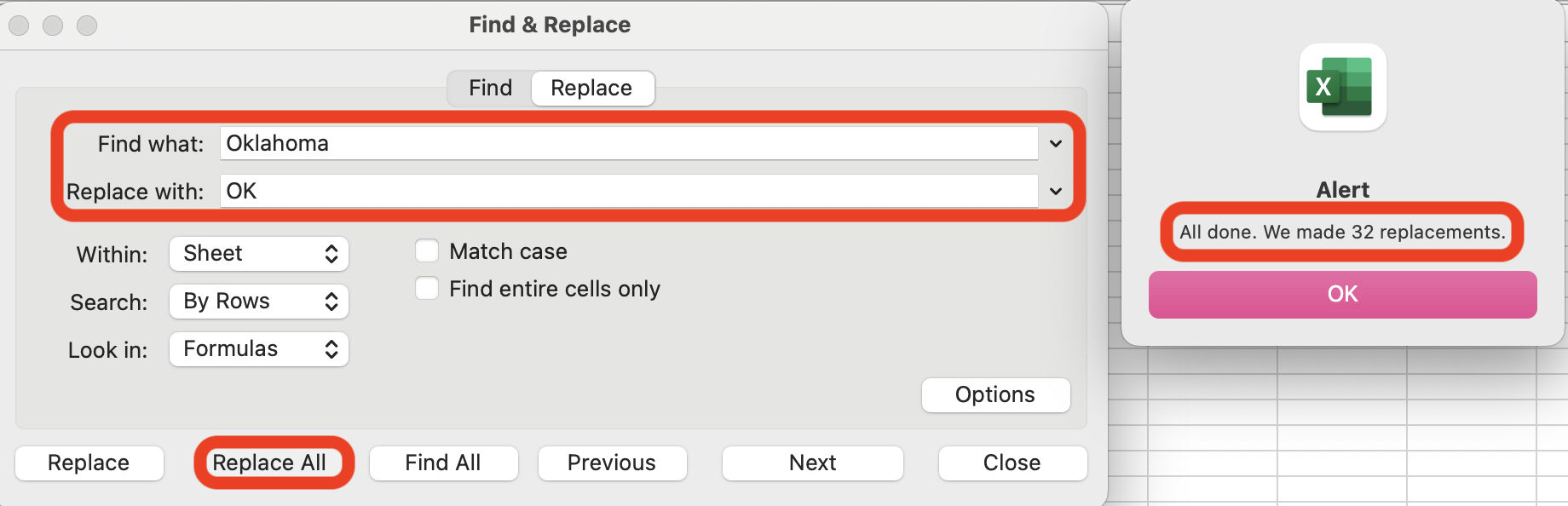Go to Next match button

(x=812, y=463)
